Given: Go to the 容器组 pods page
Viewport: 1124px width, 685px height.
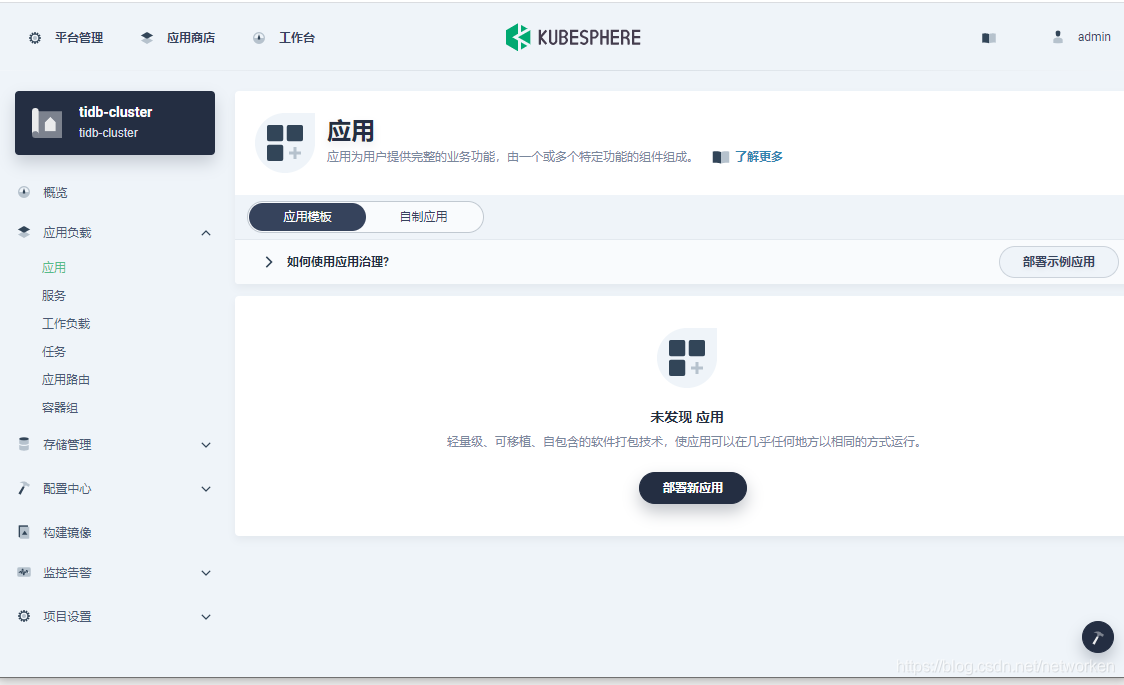Looking at the screenshot, I should [x=60, y=407].
